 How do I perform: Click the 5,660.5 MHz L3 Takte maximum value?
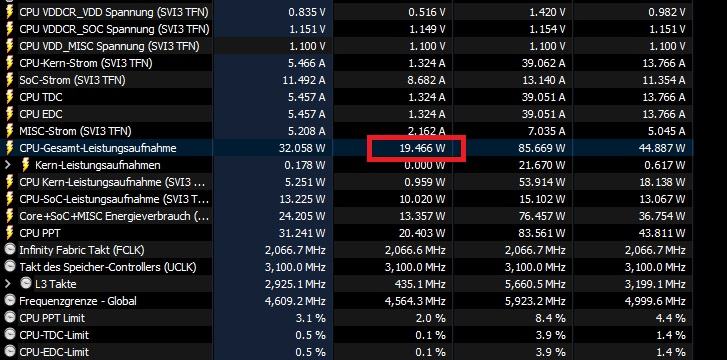[535, 284]
